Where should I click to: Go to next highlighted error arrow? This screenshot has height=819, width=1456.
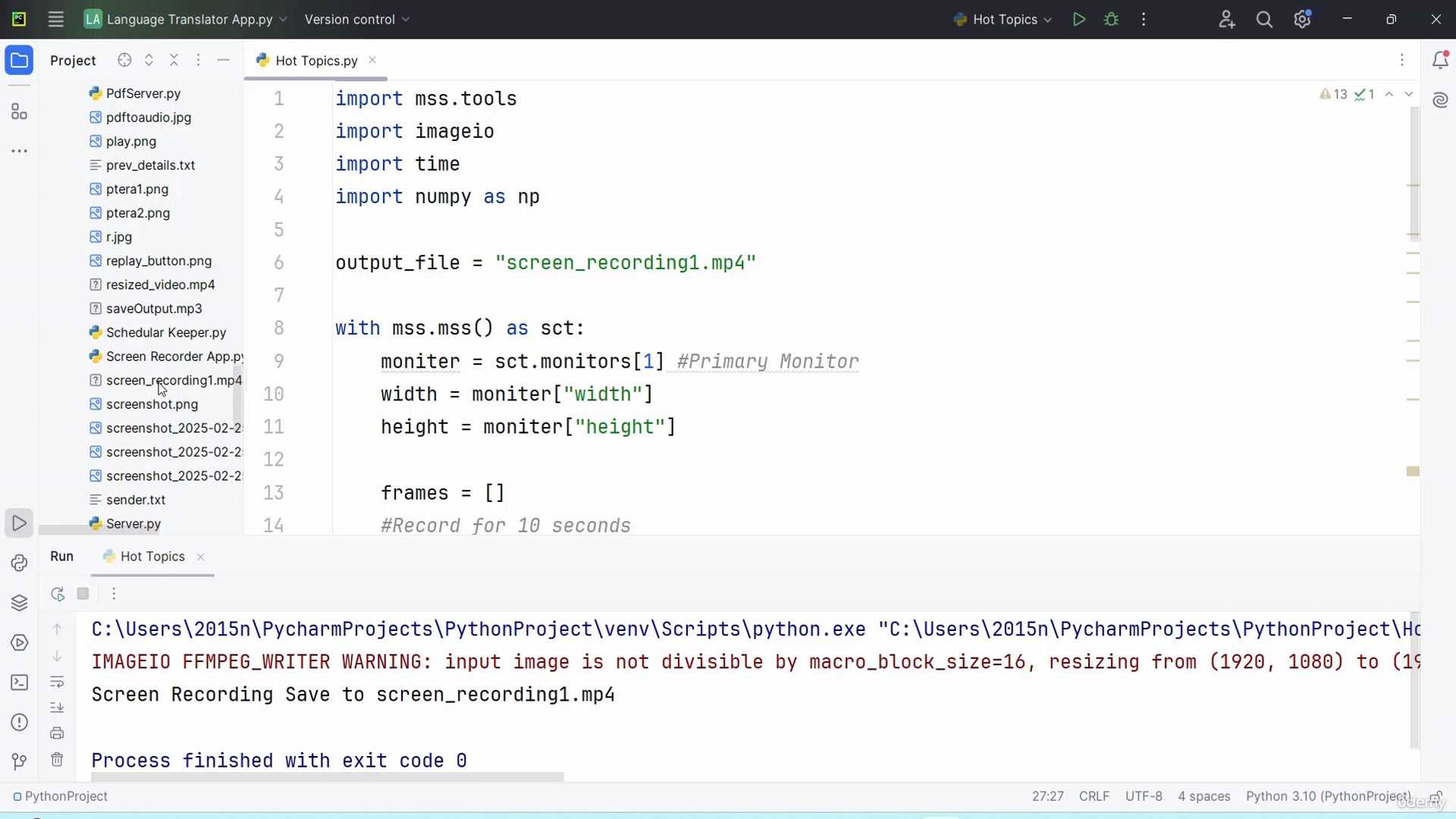[1409, 95]
